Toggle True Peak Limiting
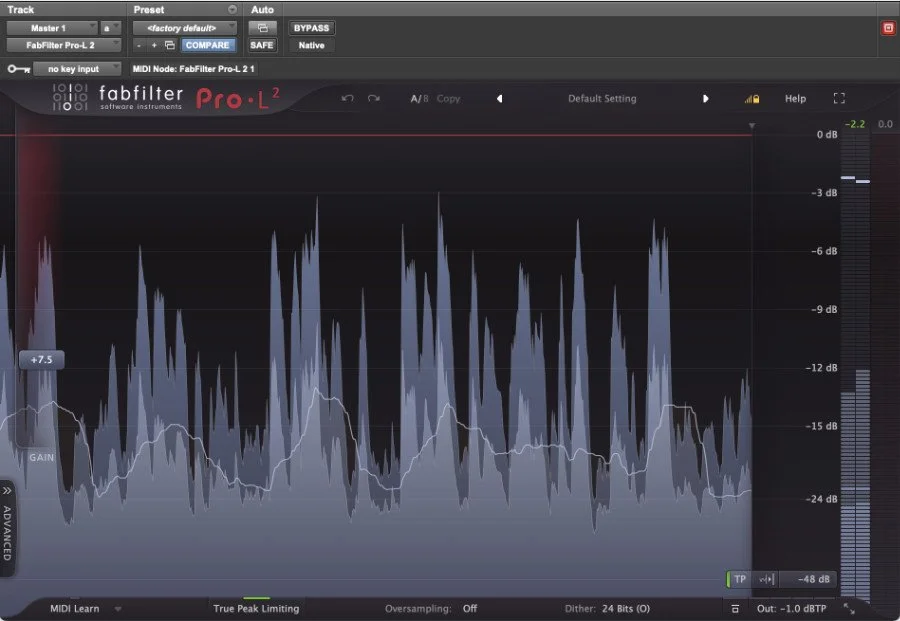Screen dimensions: 900x621 coord(256,608)
